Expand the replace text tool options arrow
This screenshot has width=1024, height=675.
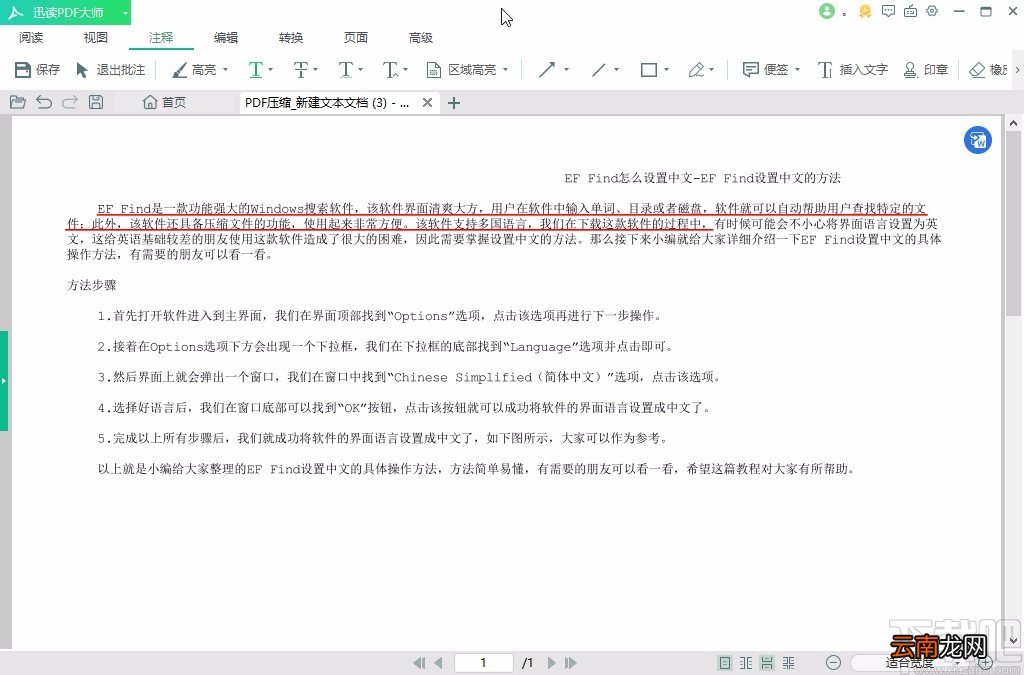coord(406,69)
